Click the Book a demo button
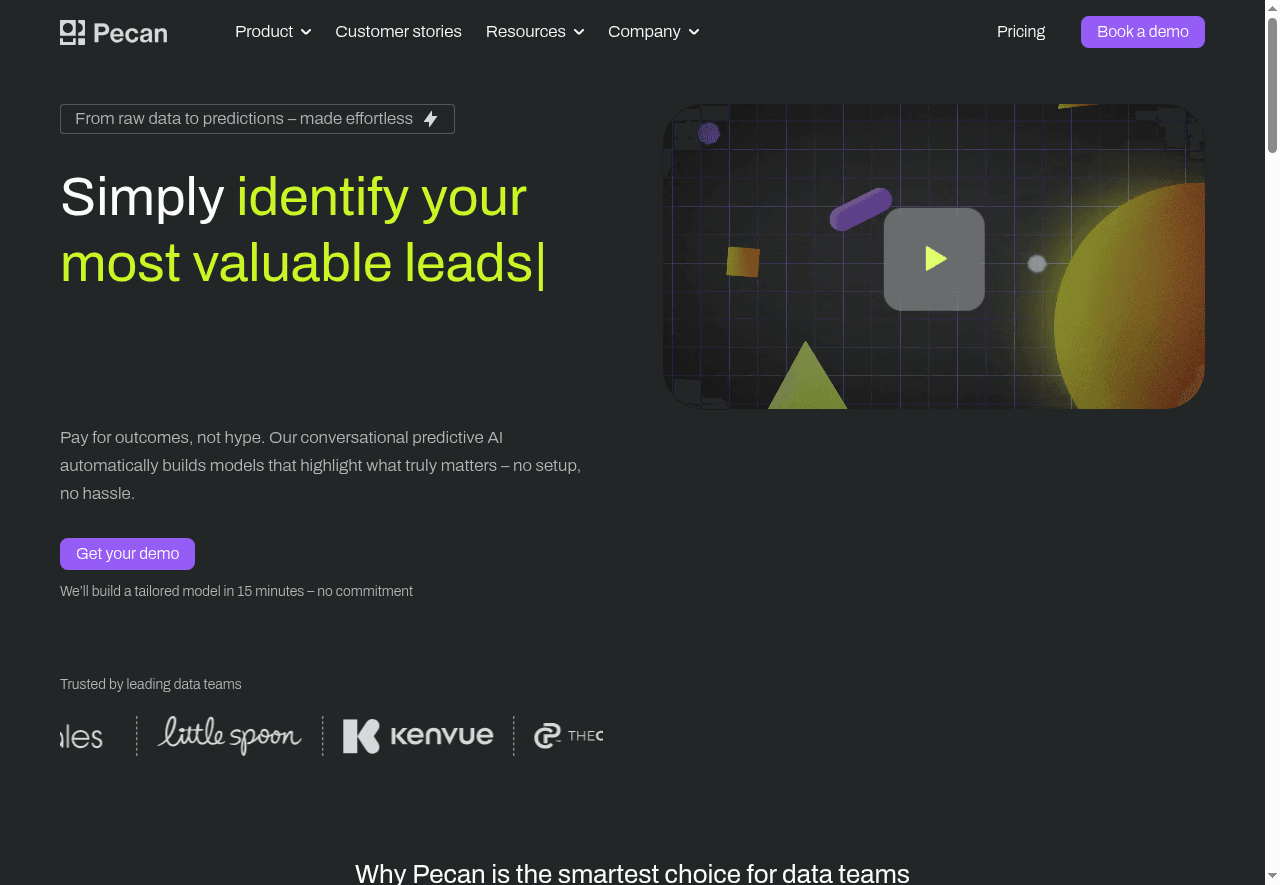 [x=1142, y=32]
